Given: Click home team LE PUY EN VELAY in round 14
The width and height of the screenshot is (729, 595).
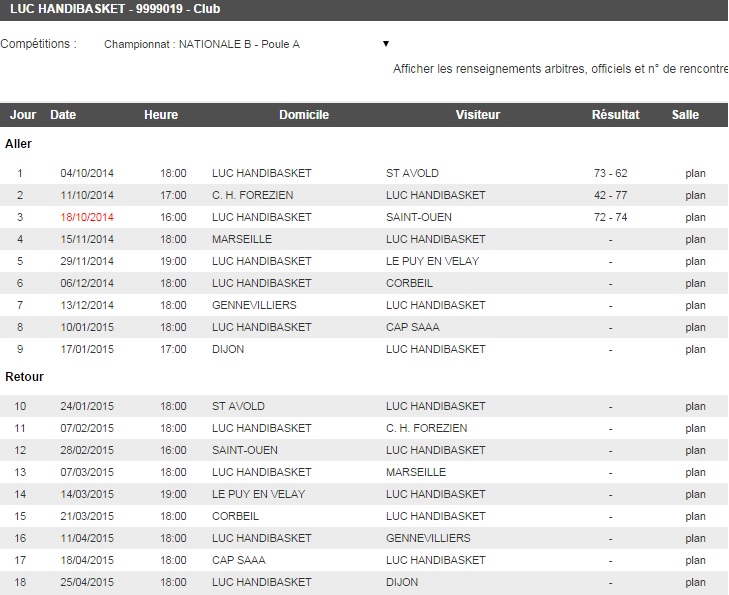Looking at the screenshot, I should 258,494.
